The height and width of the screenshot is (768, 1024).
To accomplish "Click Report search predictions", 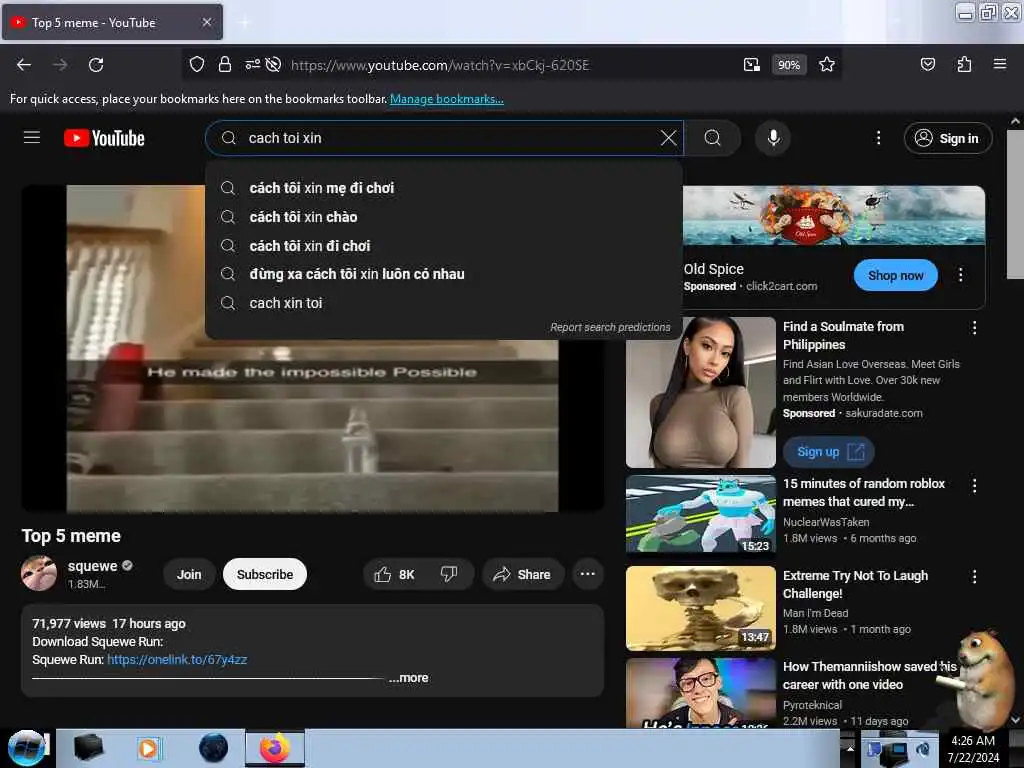I will click(610, 327).
